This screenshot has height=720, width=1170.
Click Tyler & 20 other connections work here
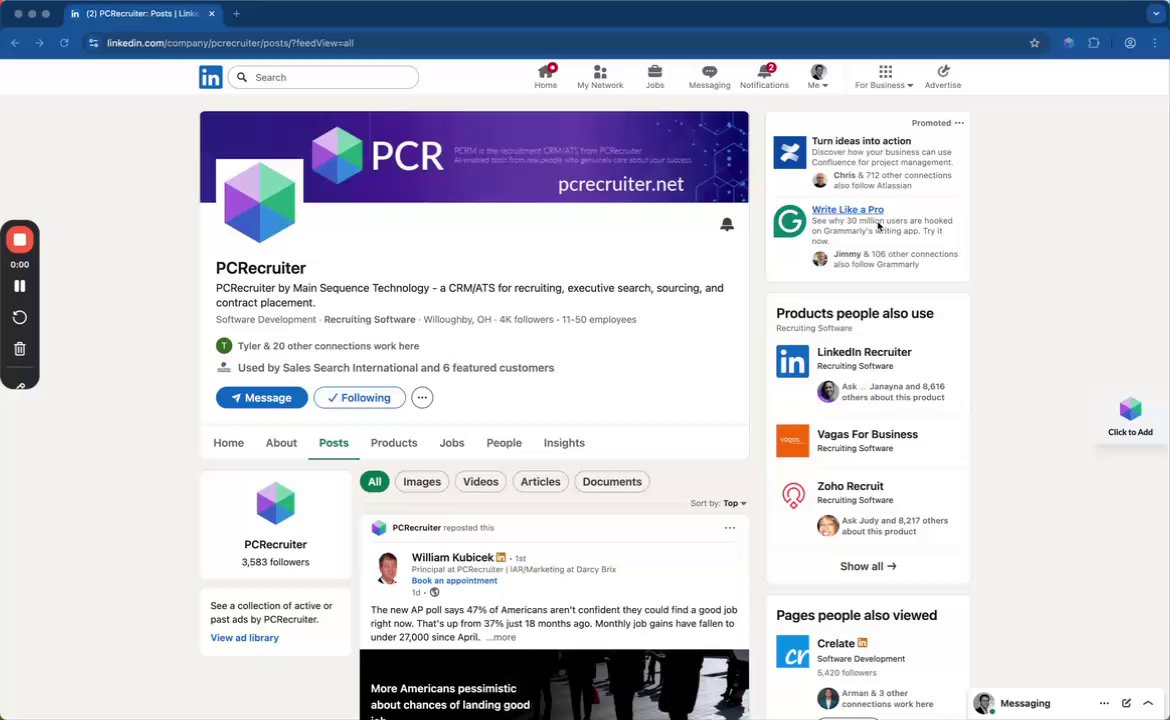coord(328,346)
